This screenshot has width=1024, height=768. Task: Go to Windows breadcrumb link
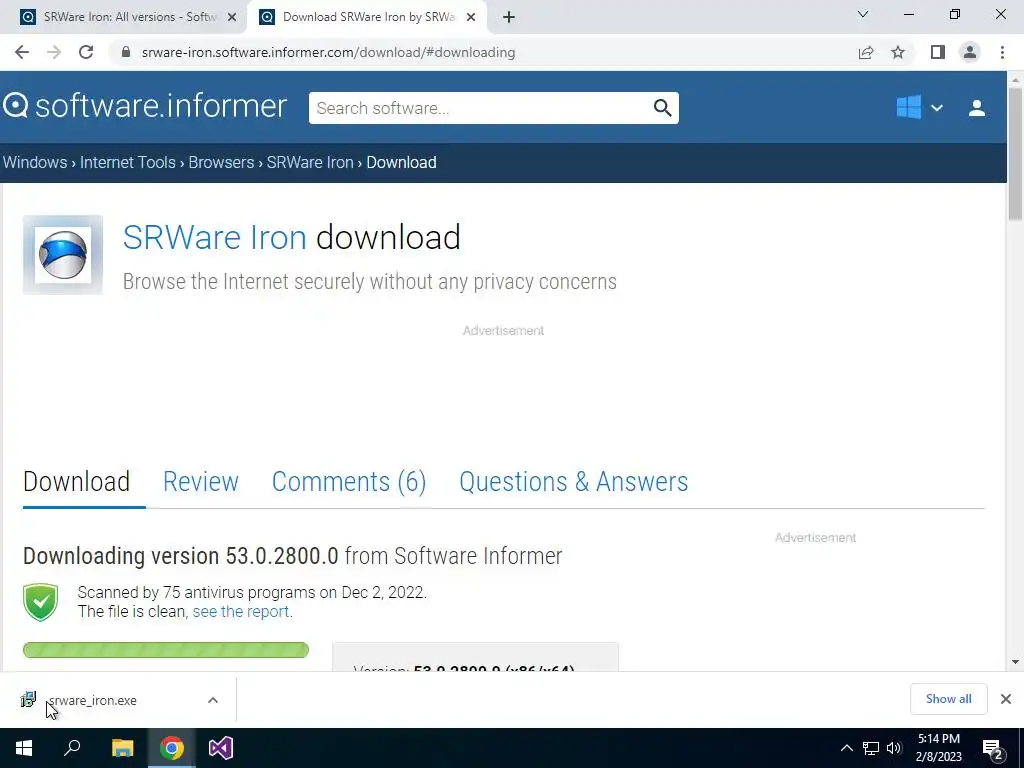(x=35, y=163)
